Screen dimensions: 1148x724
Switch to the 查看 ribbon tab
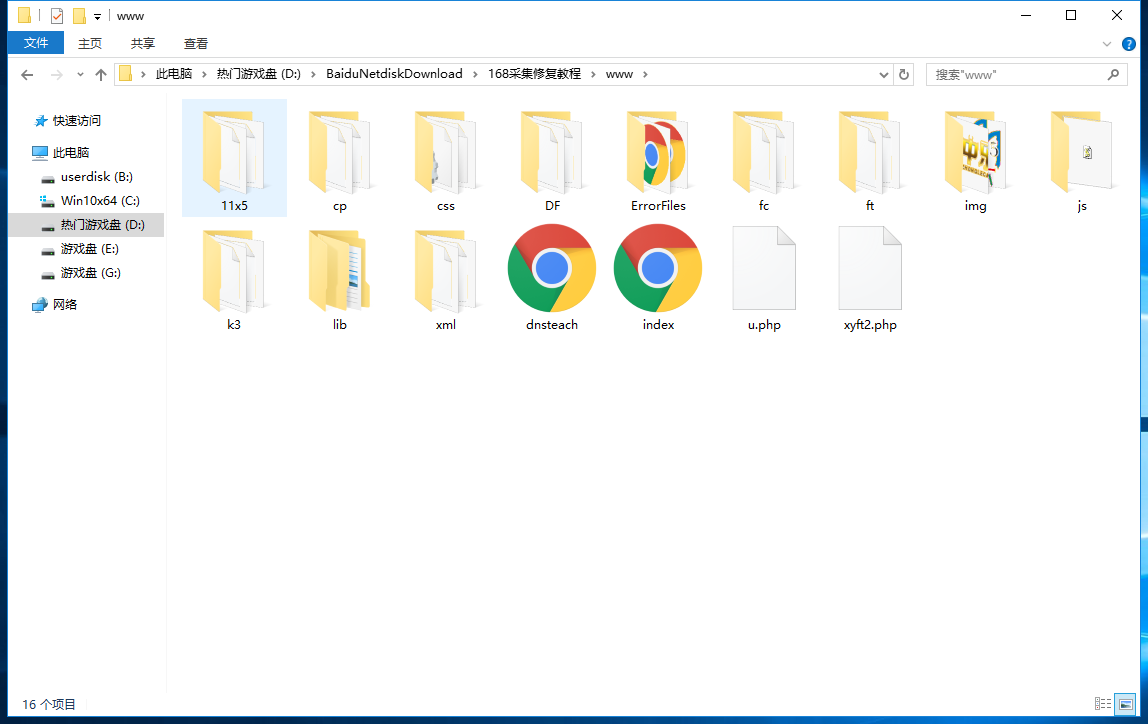click(196, 43)
